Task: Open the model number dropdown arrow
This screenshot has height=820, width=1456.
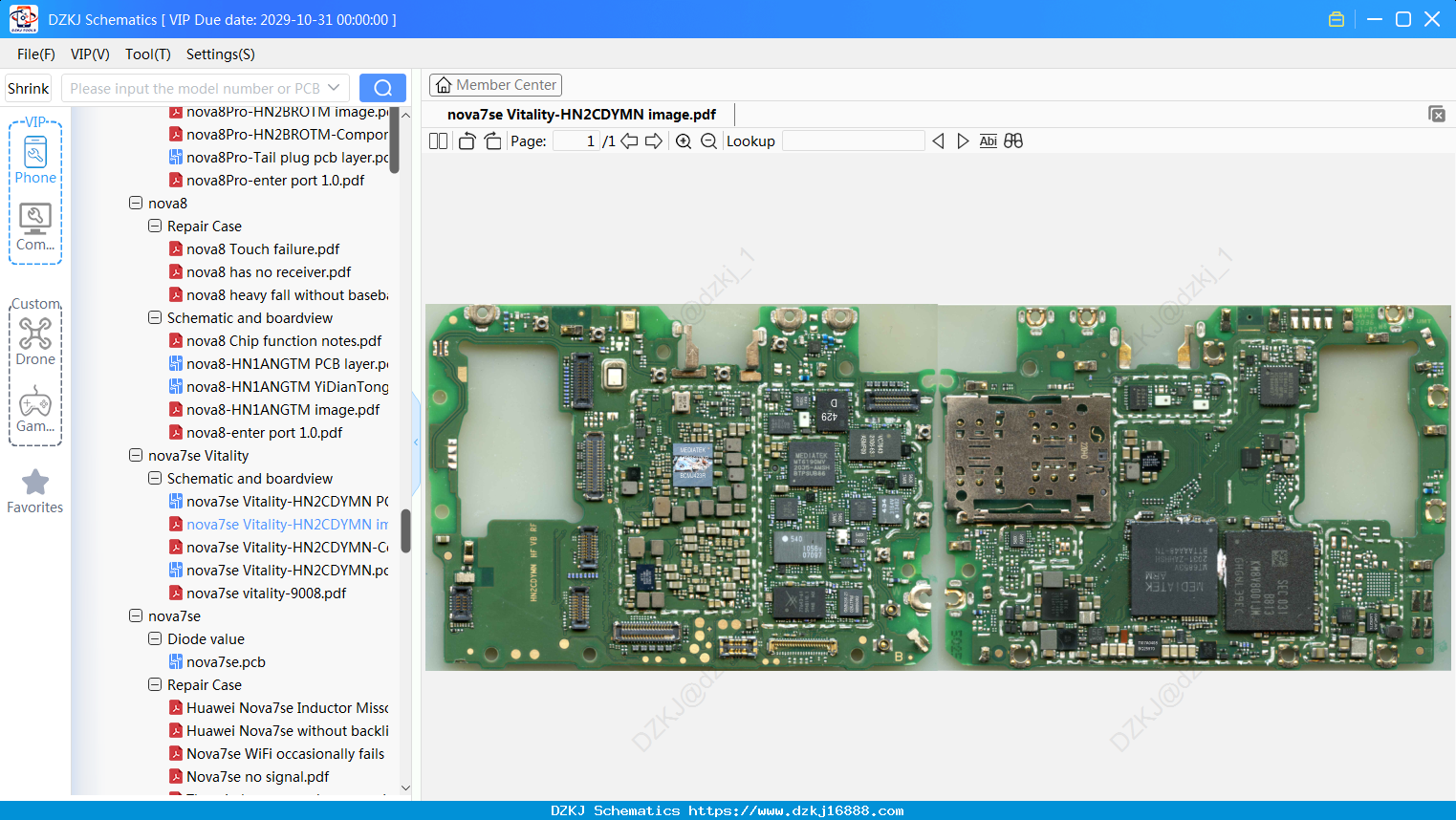Action: coord(334,88)
